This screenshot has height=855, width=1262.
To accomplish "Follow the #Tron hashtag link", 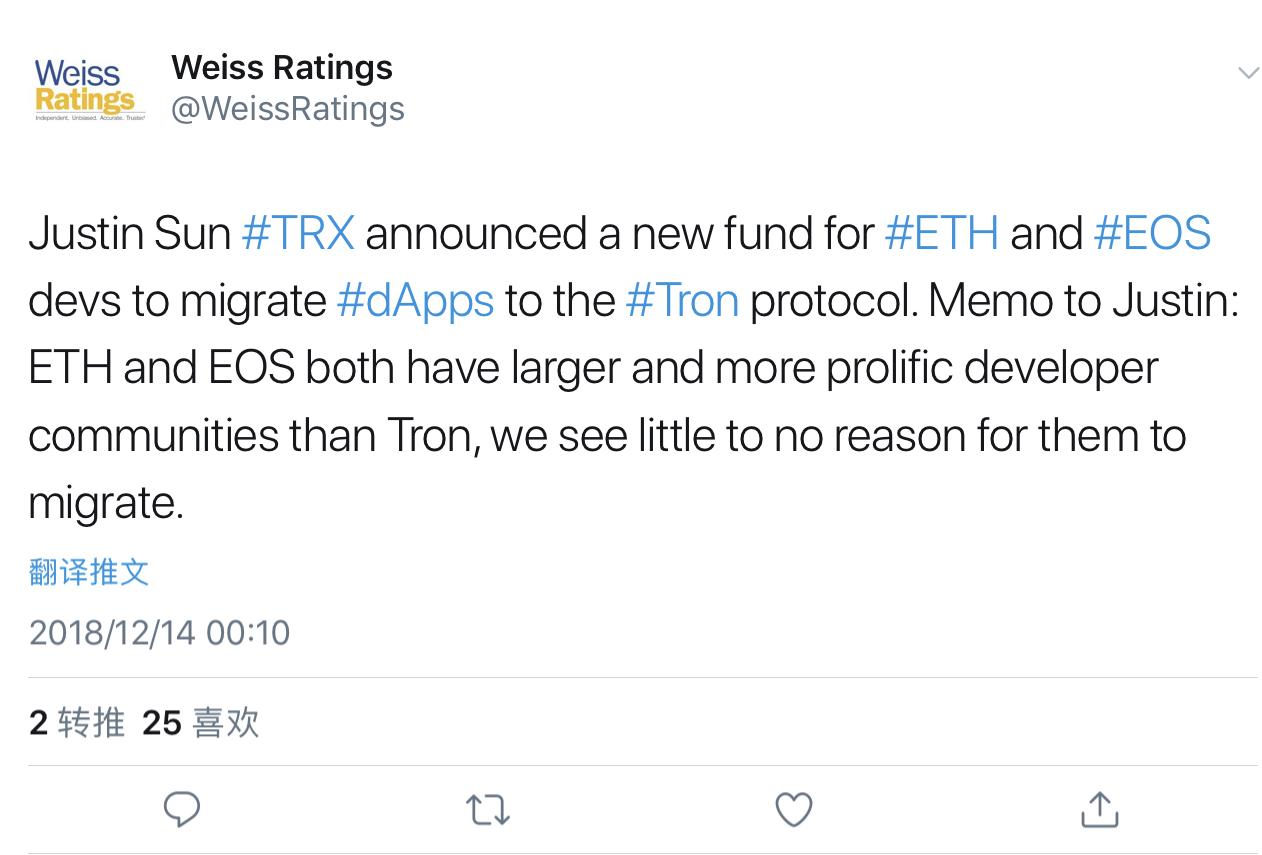I will [682, 300].
